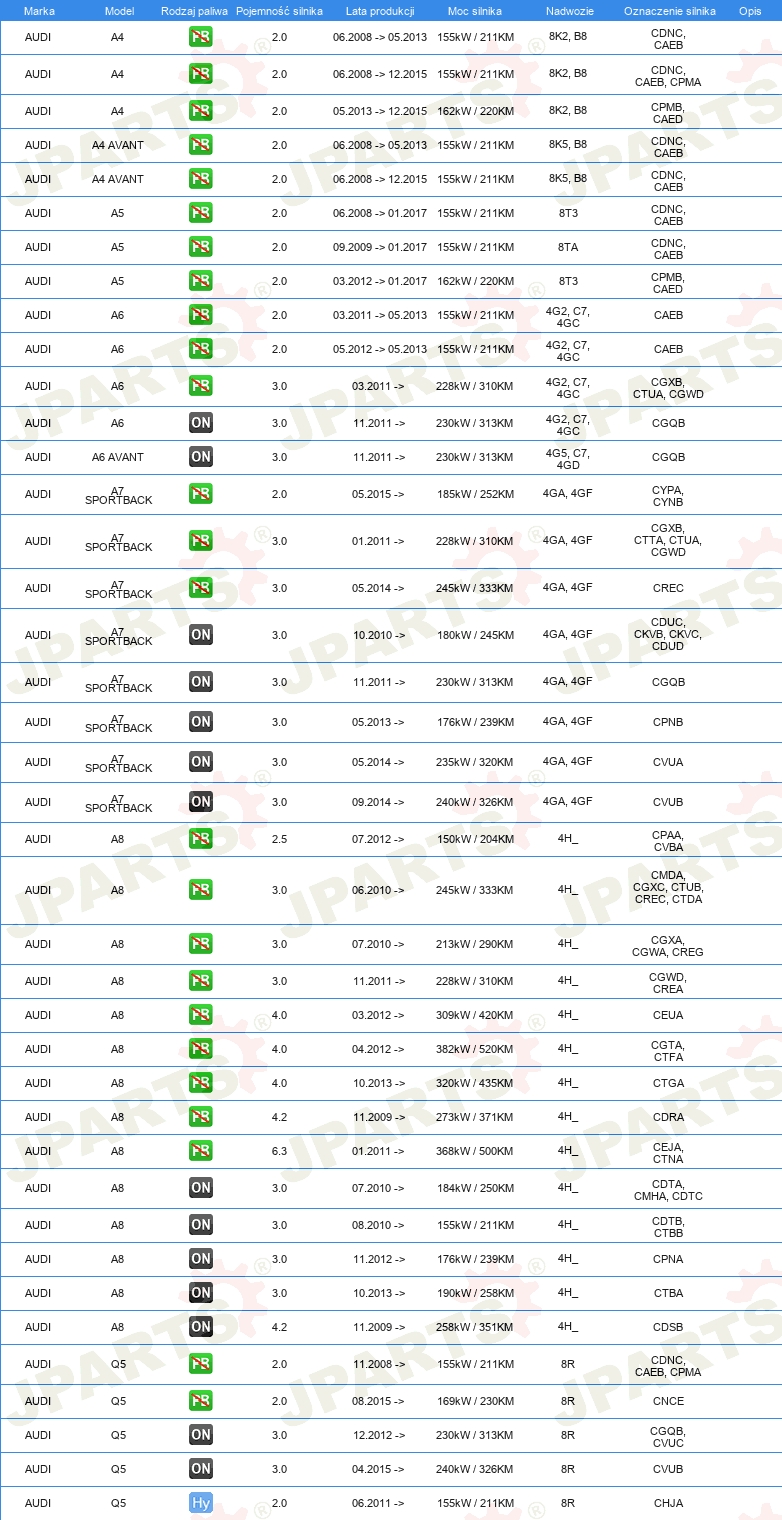Viewport: 782px width, 1520px height.
Task: Click the Pojemność silnika column header
Action: tap(279, 11)
